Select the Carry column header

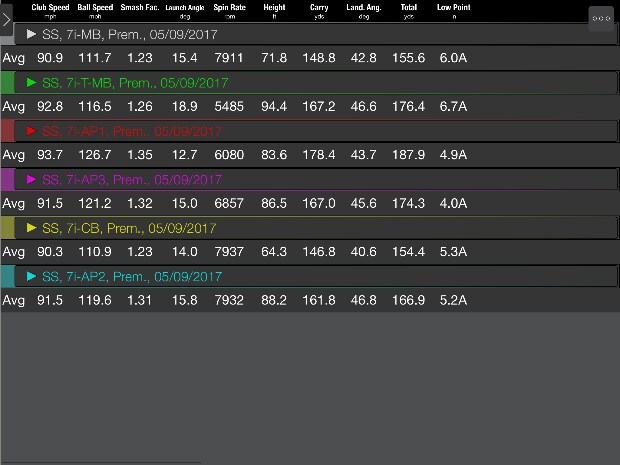319,11
